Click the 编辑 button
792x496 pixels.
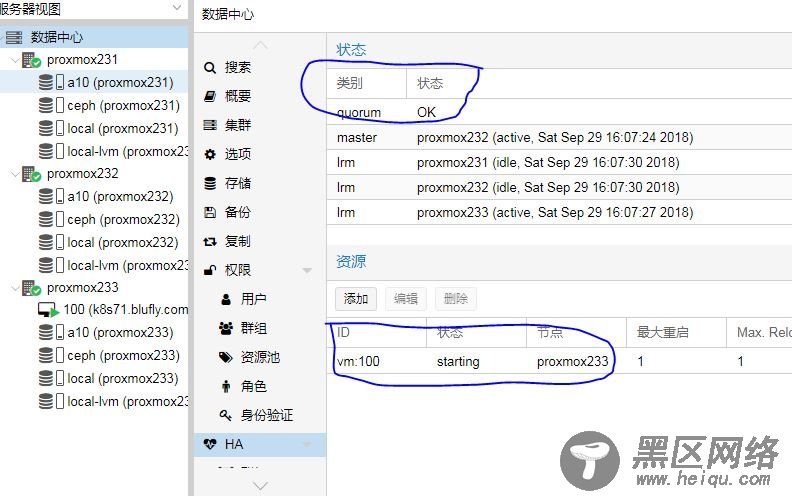point(406,299)
